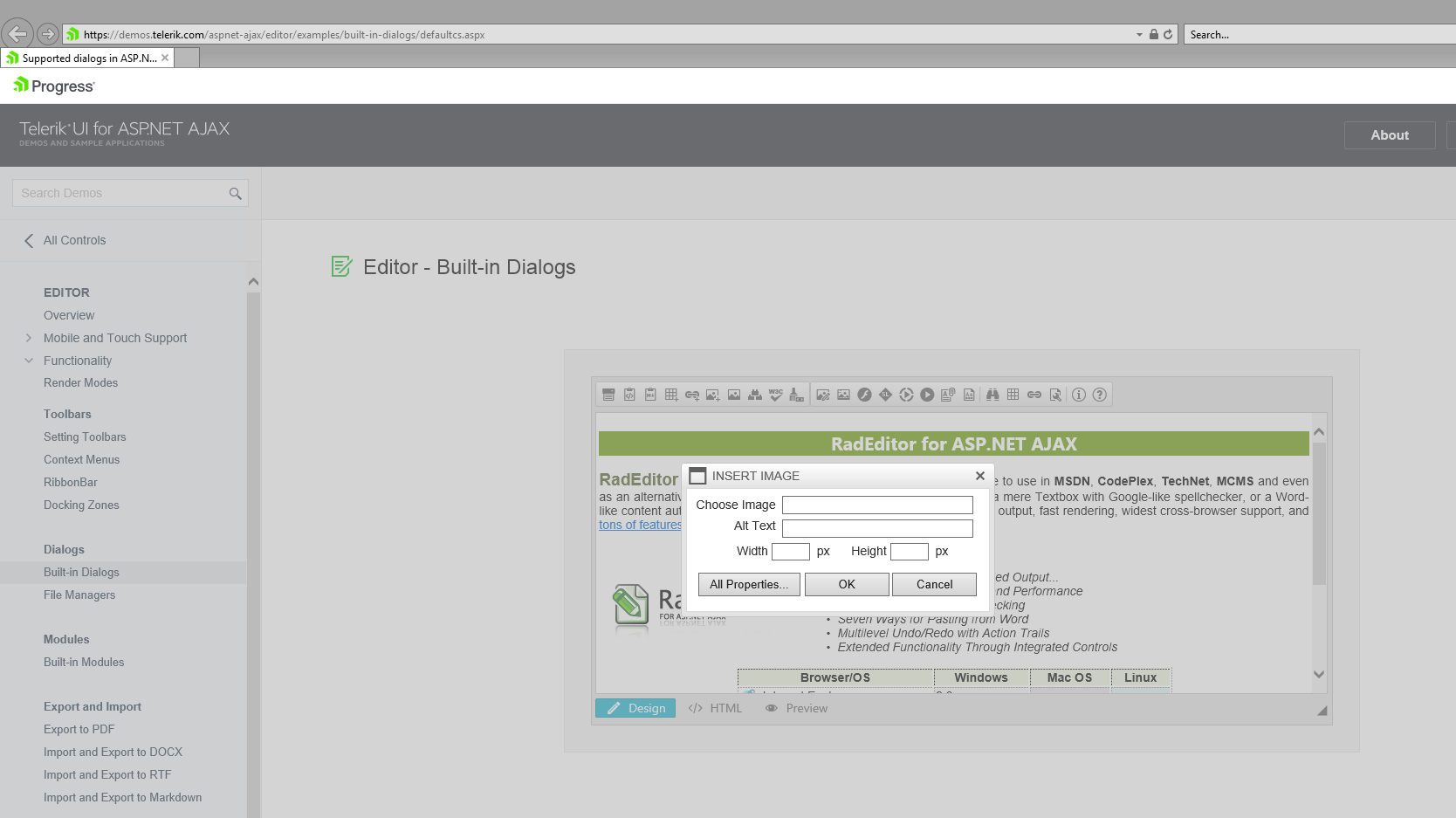Viewport: 1456px width, 818px height.
Task: Click the browser address bar URL
Action: click(284, 35)
